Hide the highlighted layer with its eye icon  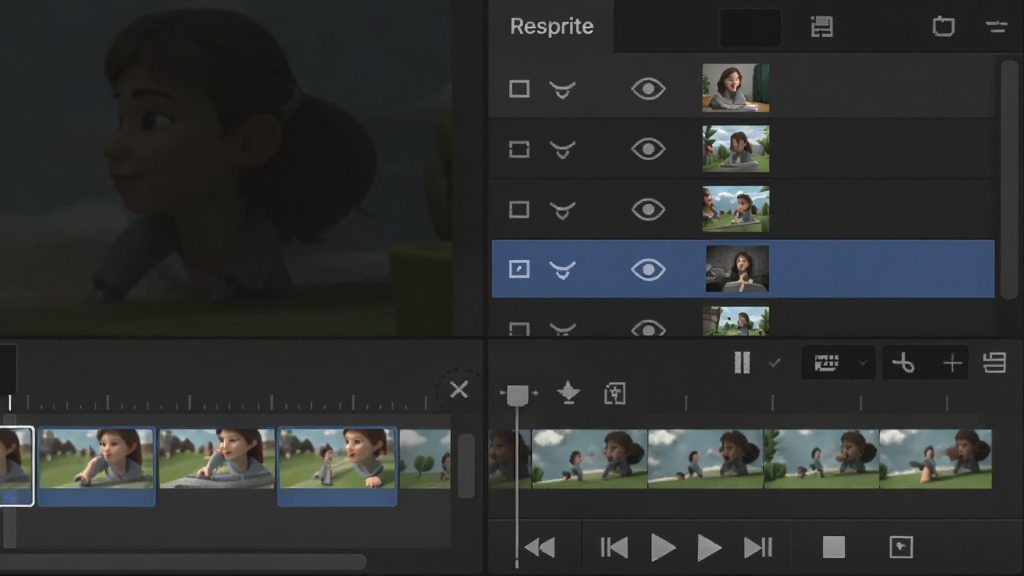pyautogui.click(x=648, y=270)
